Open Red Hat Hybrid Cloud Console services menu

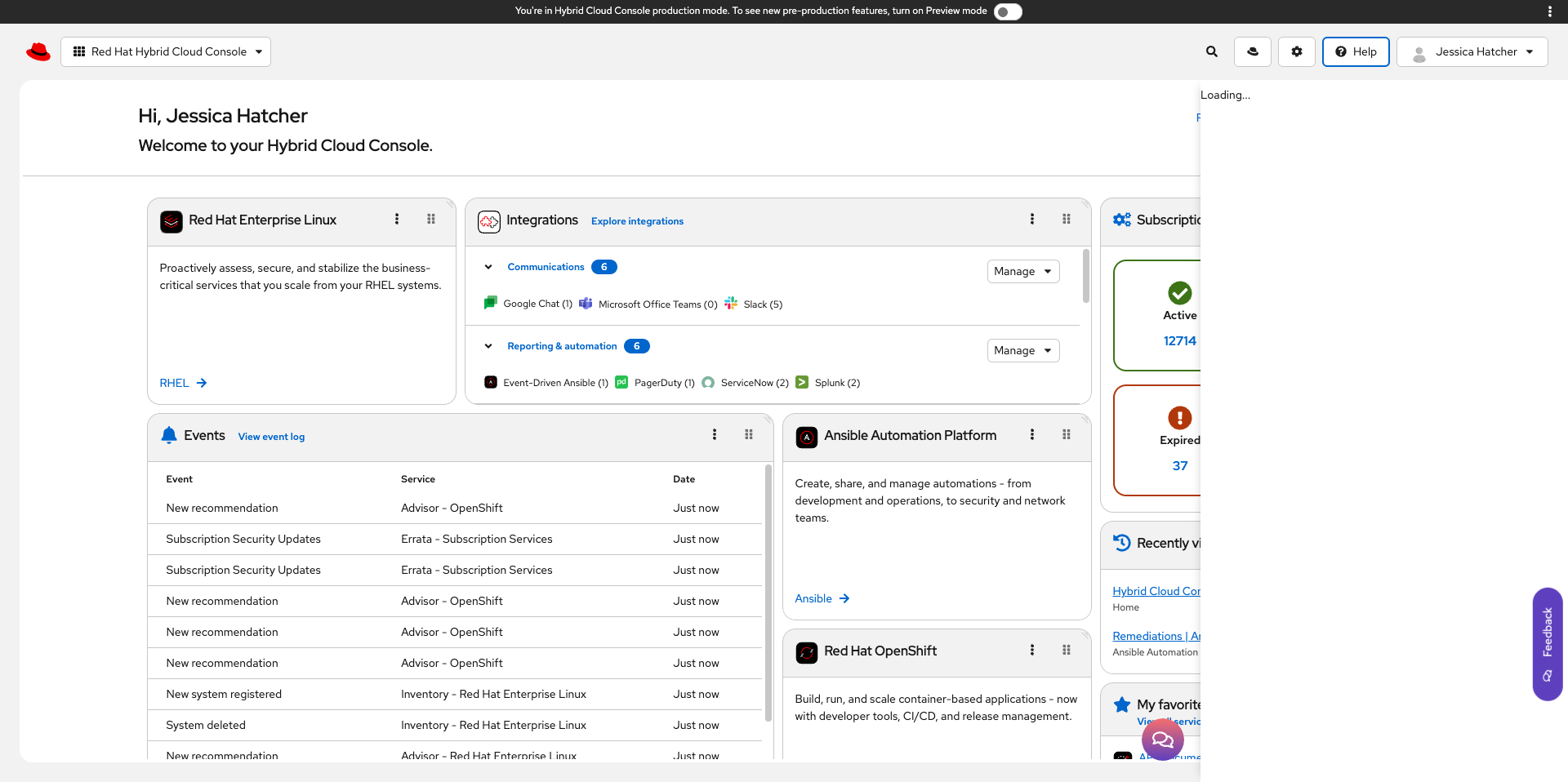166,51
